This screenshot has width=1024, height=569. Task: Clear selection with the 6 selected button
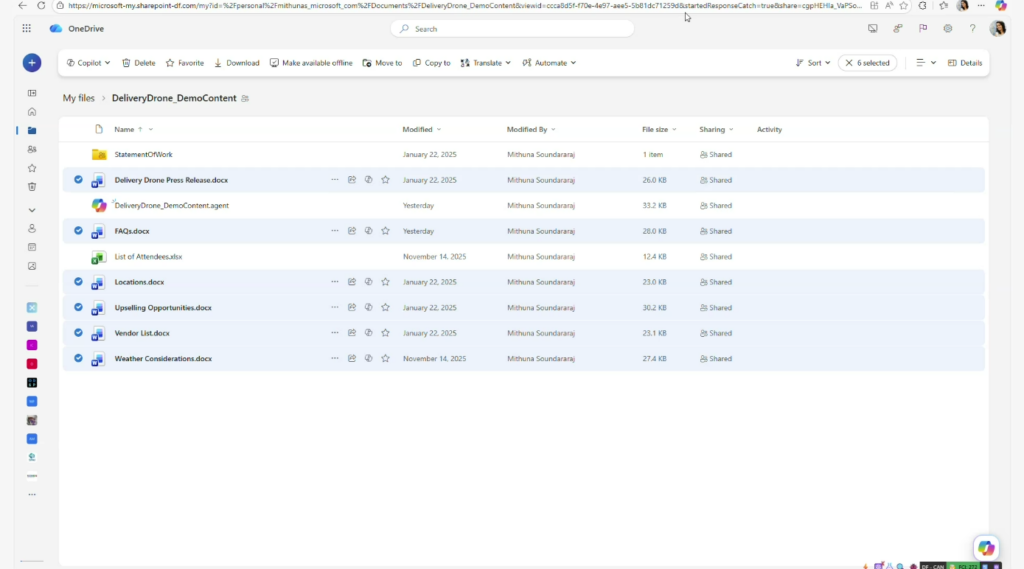(x=867, y=63)
